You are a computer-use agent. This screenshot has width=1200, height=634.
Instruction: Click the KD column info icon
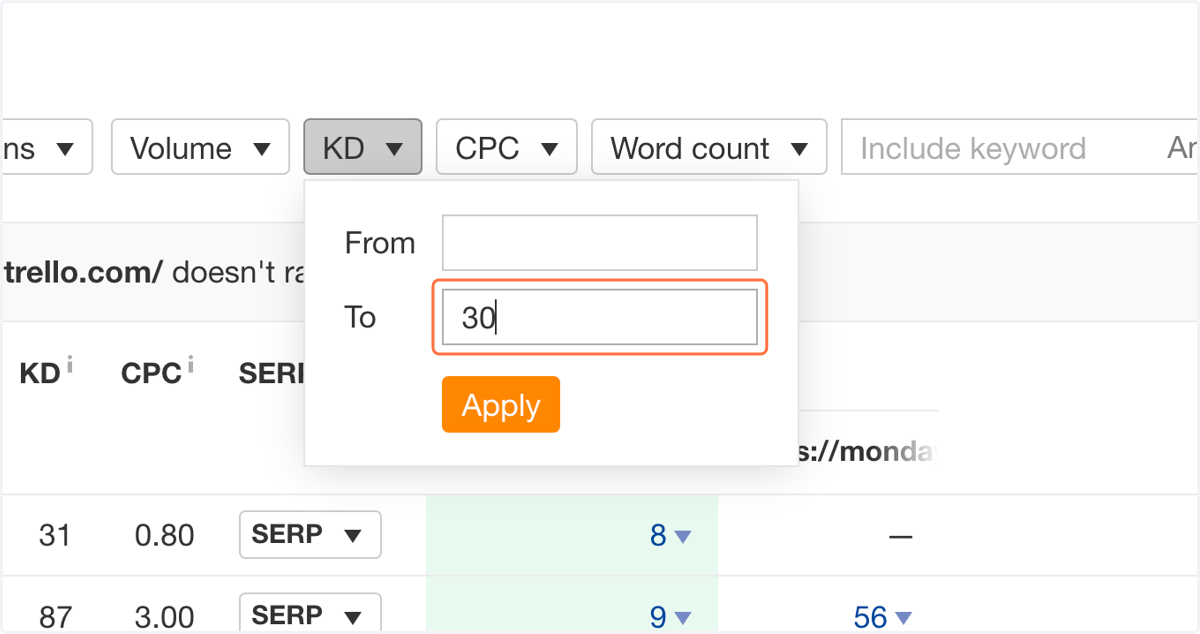(70, 367)
